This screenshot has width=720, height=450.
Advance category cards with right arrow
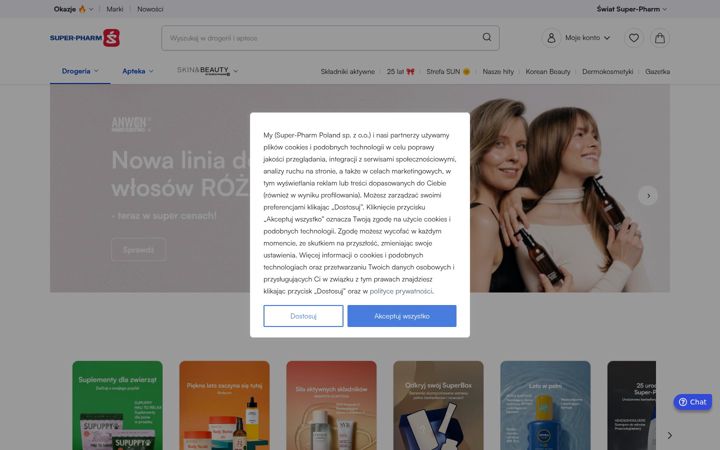coord(669,435)
